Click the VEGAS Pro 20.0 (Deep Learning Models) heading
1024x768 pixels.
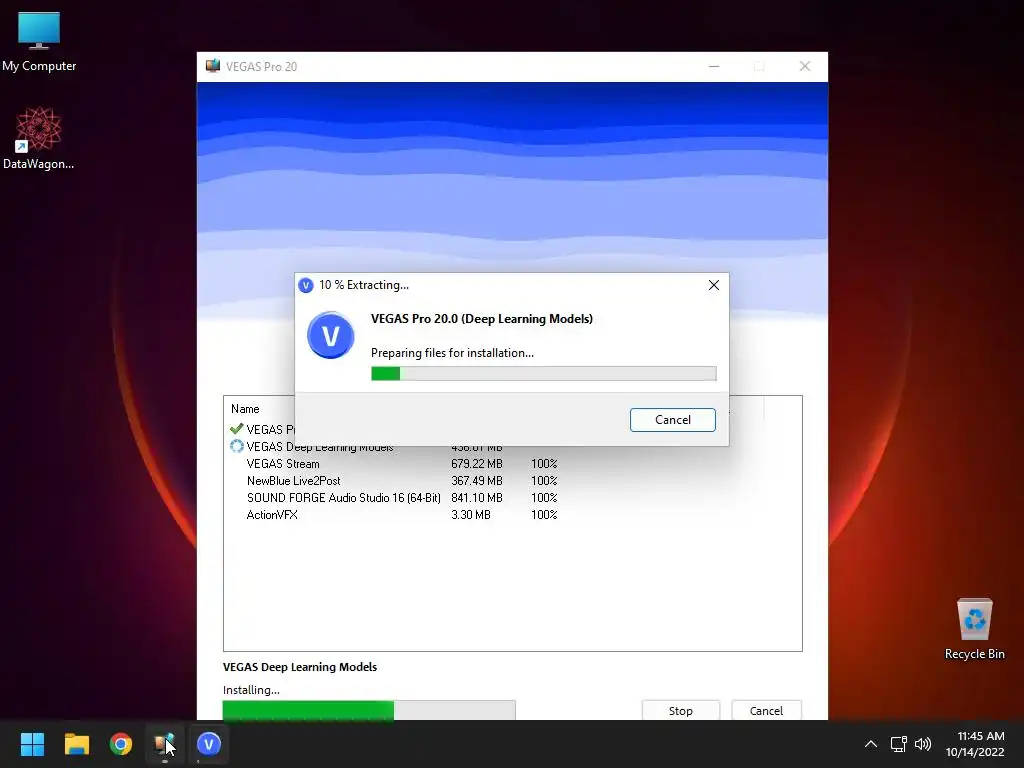point(482,319)
